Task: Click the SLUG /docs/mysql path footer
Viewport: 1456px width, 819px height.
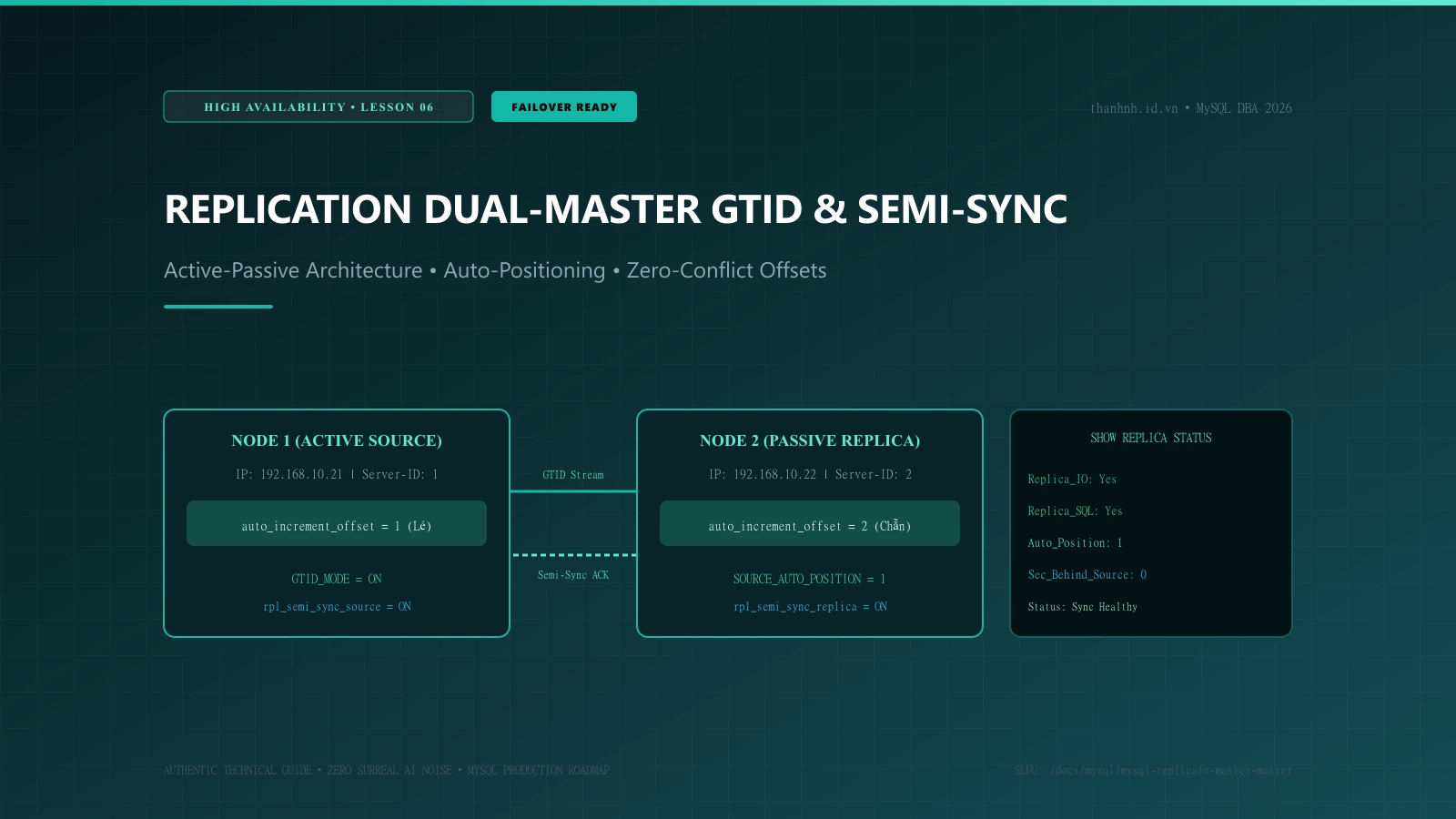Action: 1153,771
